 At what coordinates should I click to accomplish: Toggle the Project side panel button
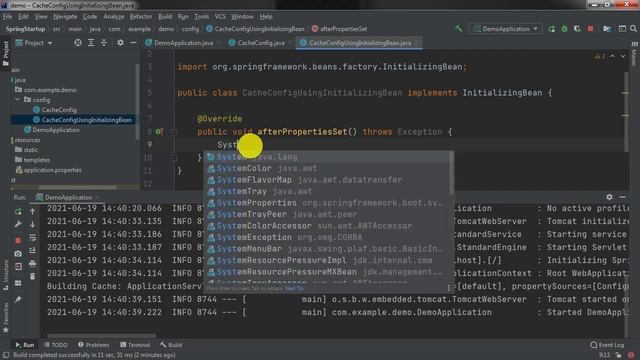[5, 53]
